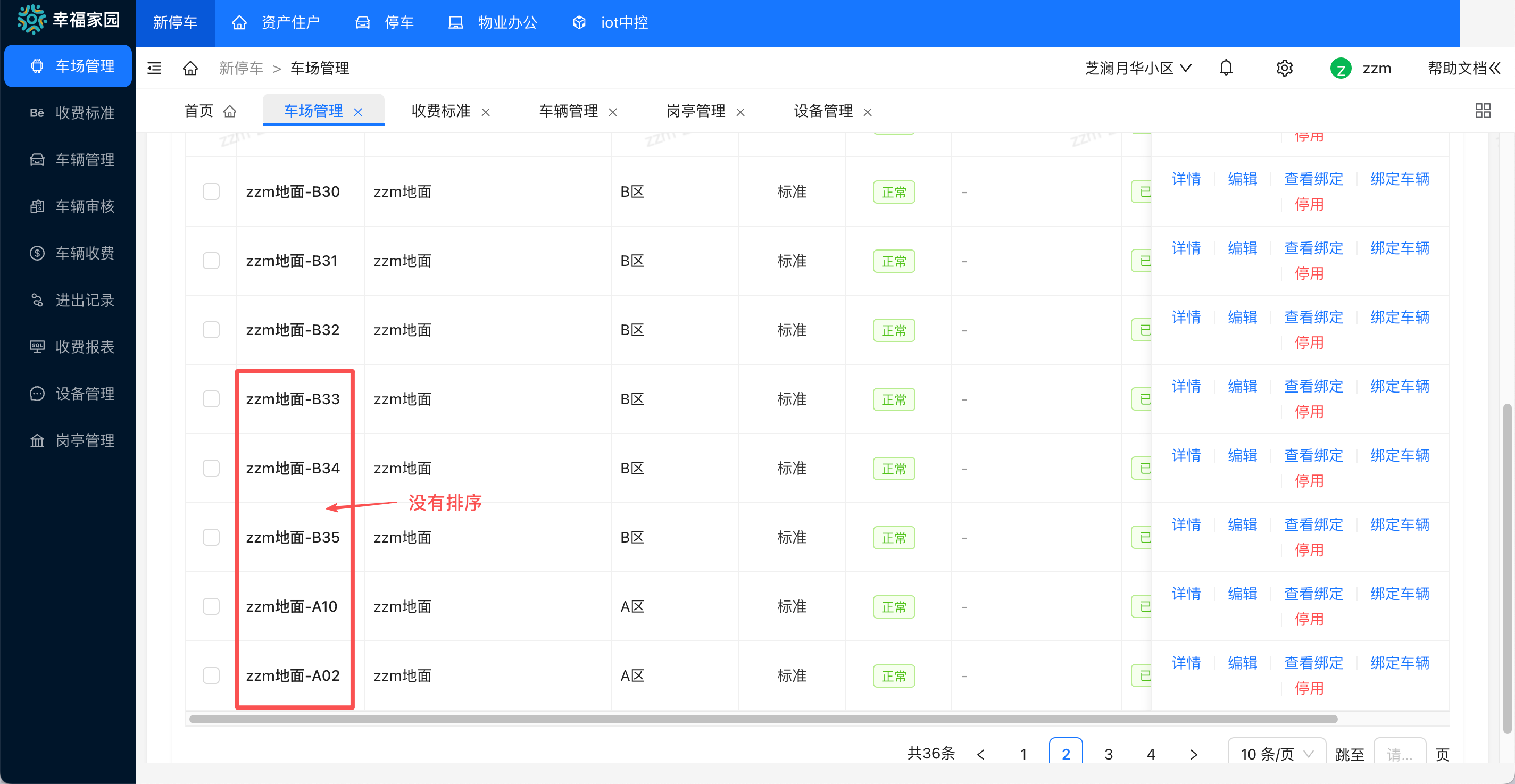Open 详情 for zzm地面-A10
Viewport: 1515px width, 784px height.
click(1186, 594)
